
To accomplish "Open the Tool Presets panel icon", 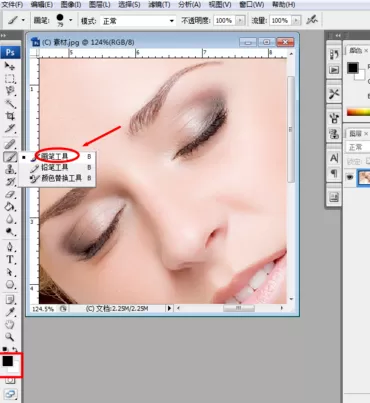I will (334, 94).
